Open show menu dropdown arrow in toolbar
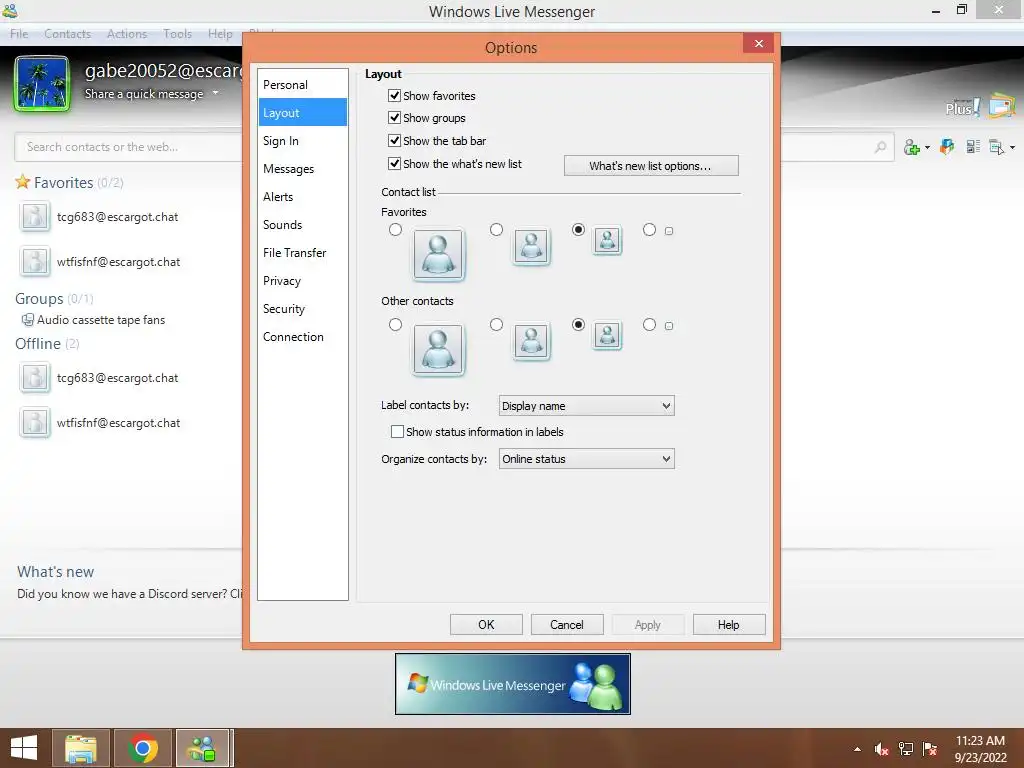 1012,148
